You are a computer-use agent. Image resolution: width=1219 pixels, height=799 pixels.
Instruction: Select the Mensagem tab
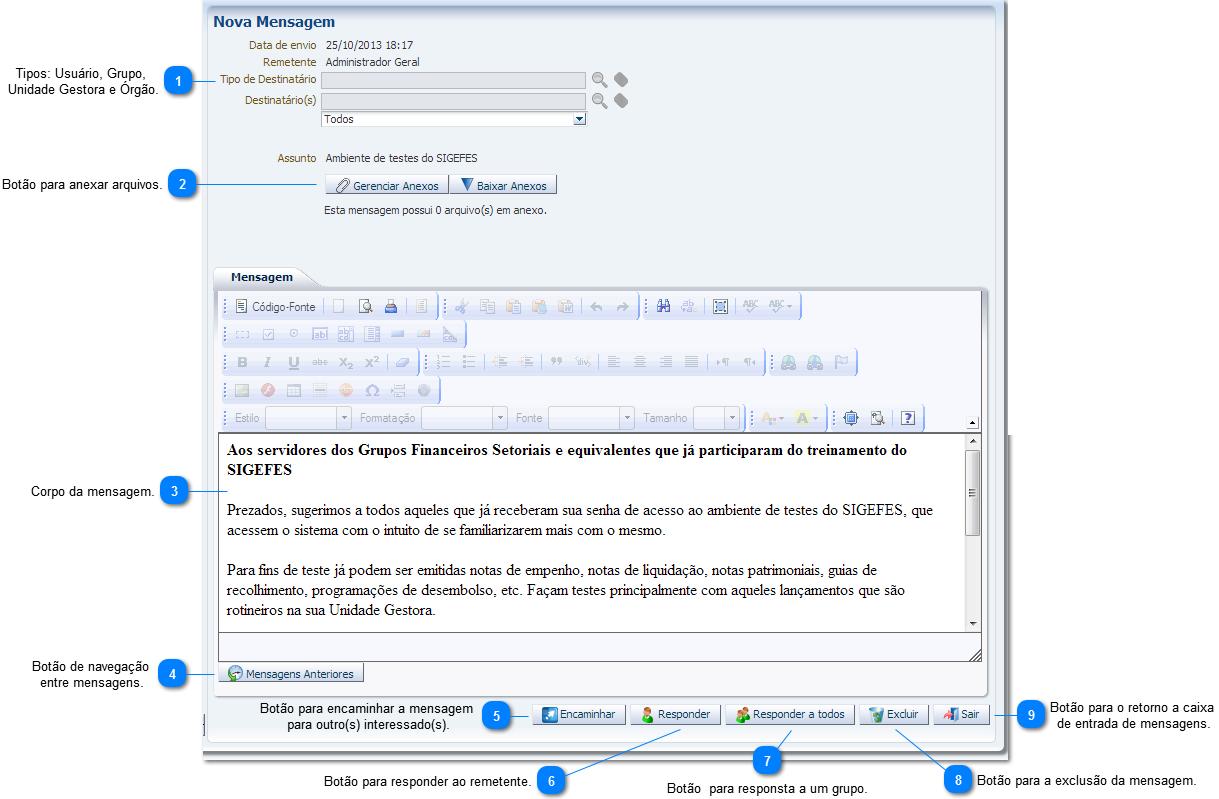point(262,277)
